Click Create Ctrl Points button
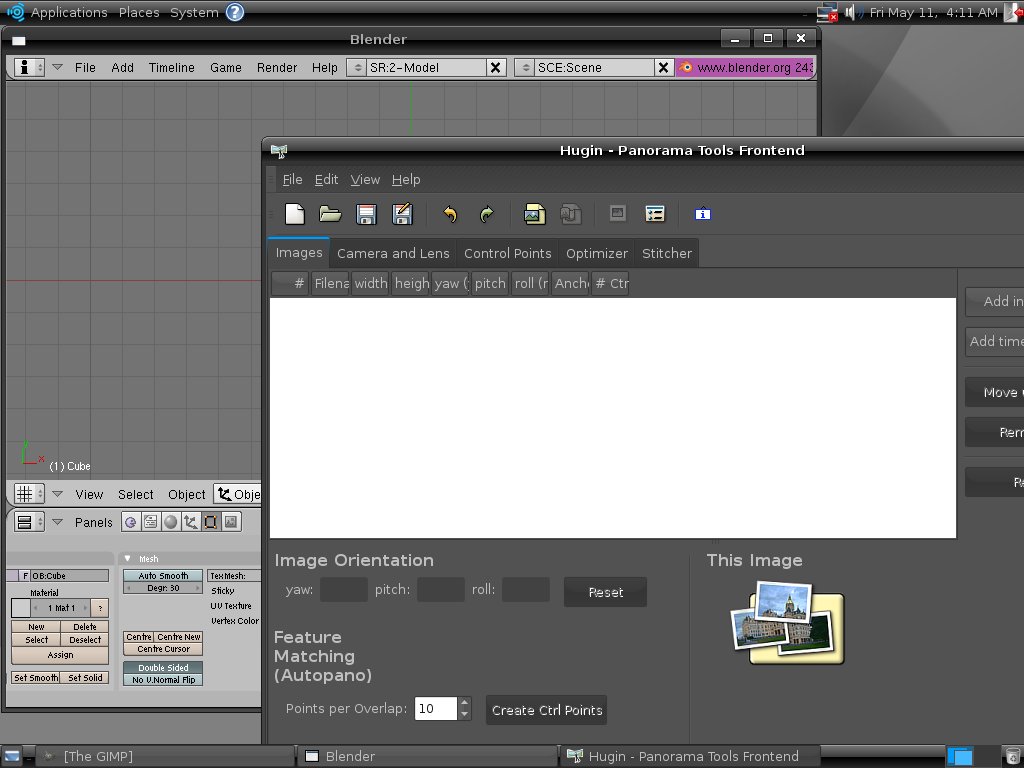 547,710
